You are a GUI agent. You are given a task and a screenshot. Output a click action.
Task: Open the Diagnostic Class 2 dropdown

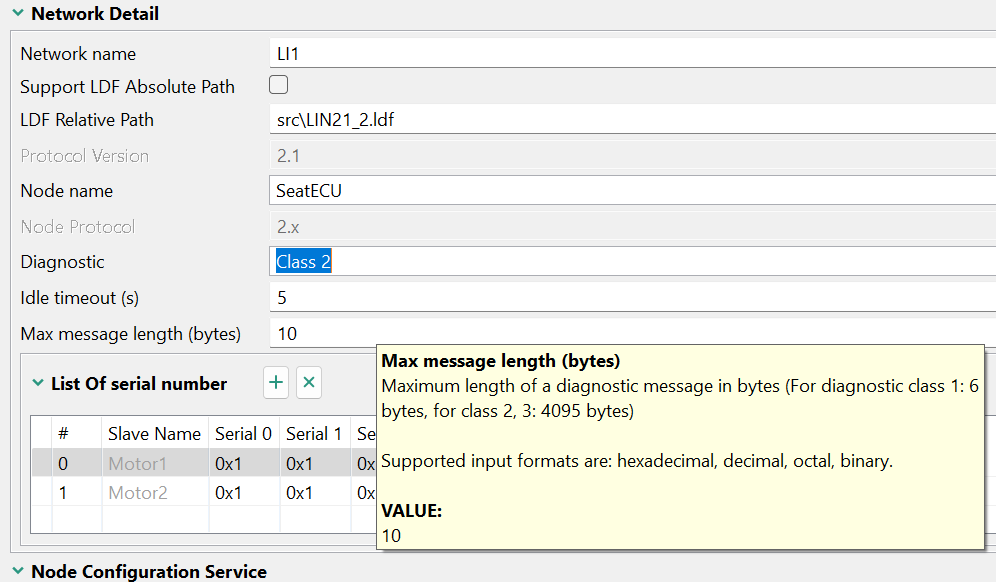633,262
